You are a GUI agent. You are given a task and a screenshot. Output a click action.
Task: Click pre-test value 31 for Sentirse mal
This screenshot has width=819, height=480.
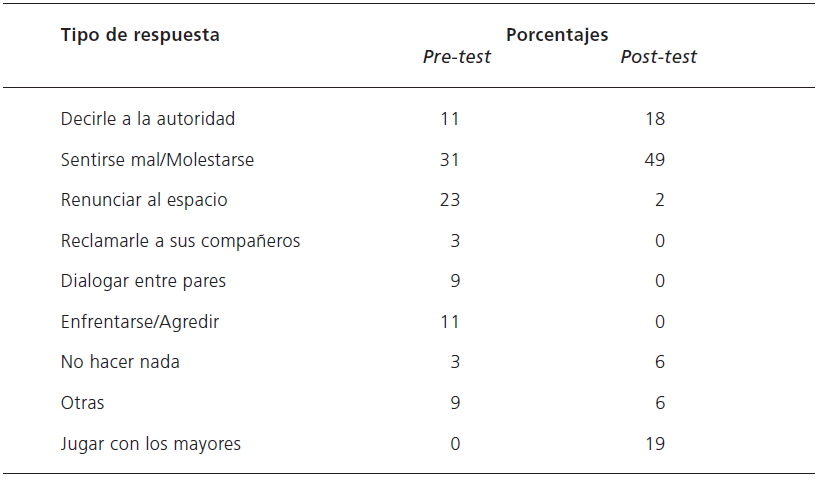[450, 160]
